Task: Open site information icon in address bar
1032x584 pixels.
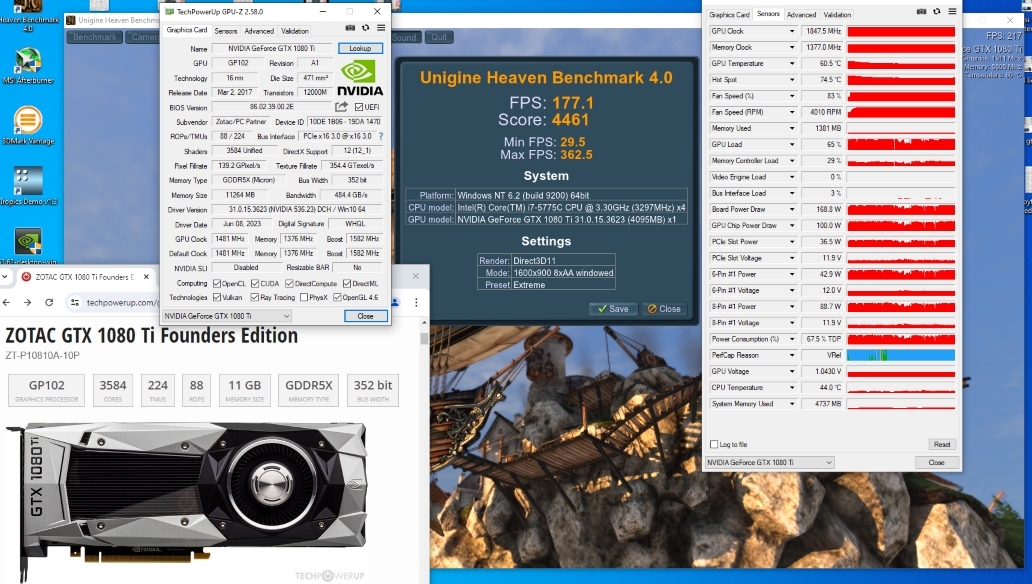Action: 75,302
